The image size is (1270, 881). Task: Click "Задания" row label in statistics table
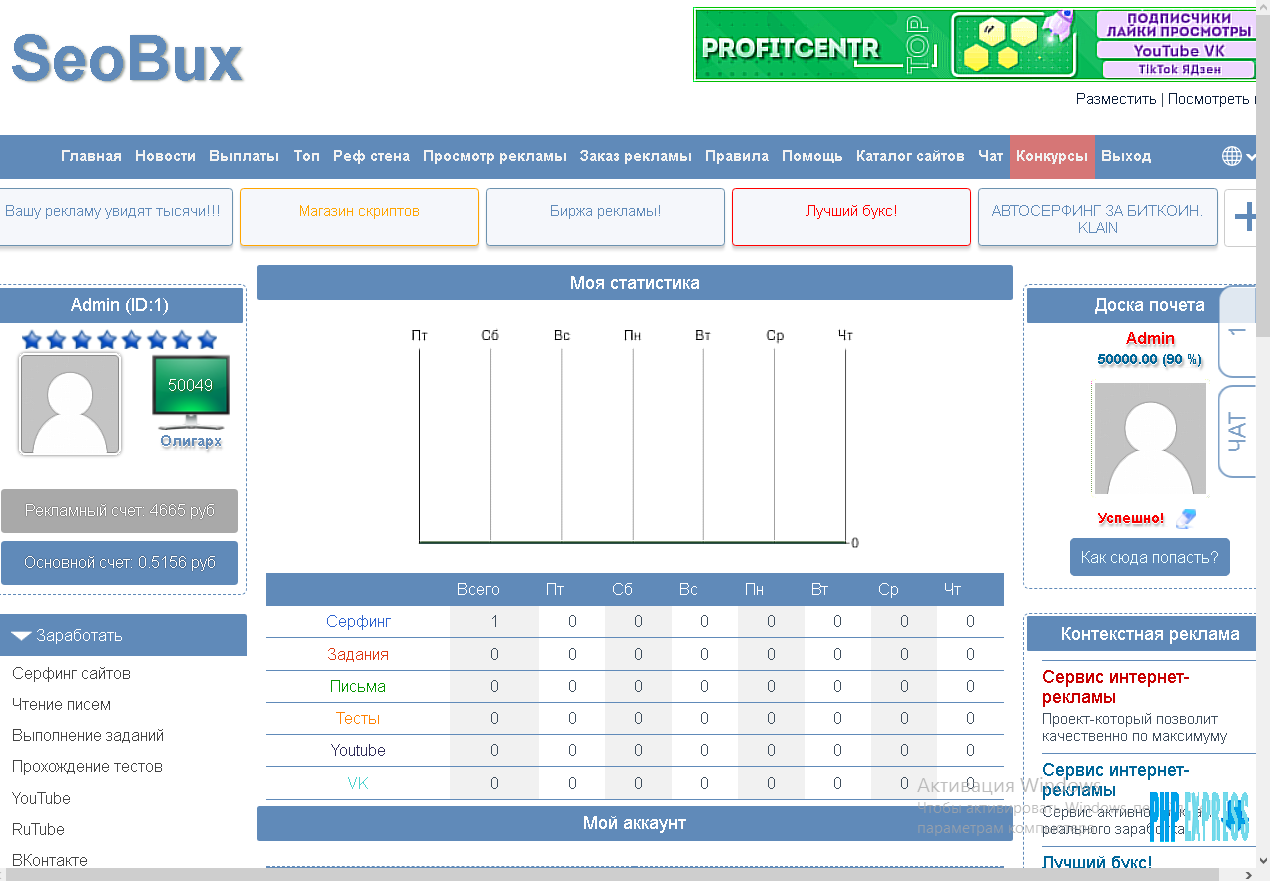tap(358, 654)
